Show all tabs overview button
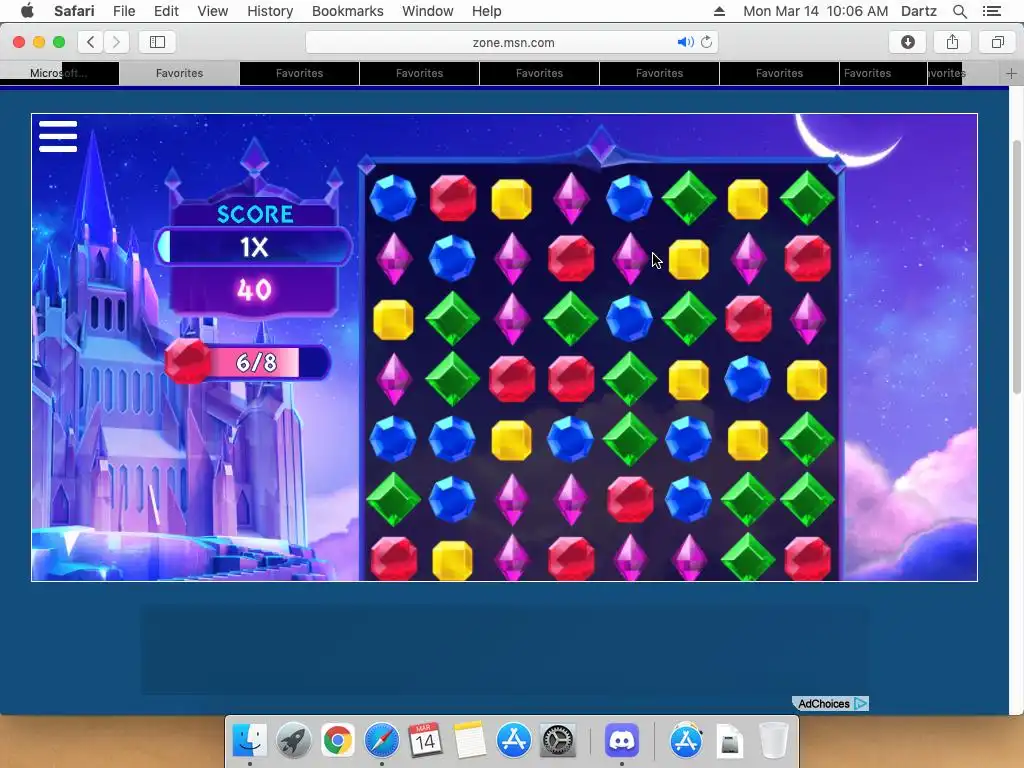Image resolution: width=1024 pixels, height=768 pixels. 997,42
